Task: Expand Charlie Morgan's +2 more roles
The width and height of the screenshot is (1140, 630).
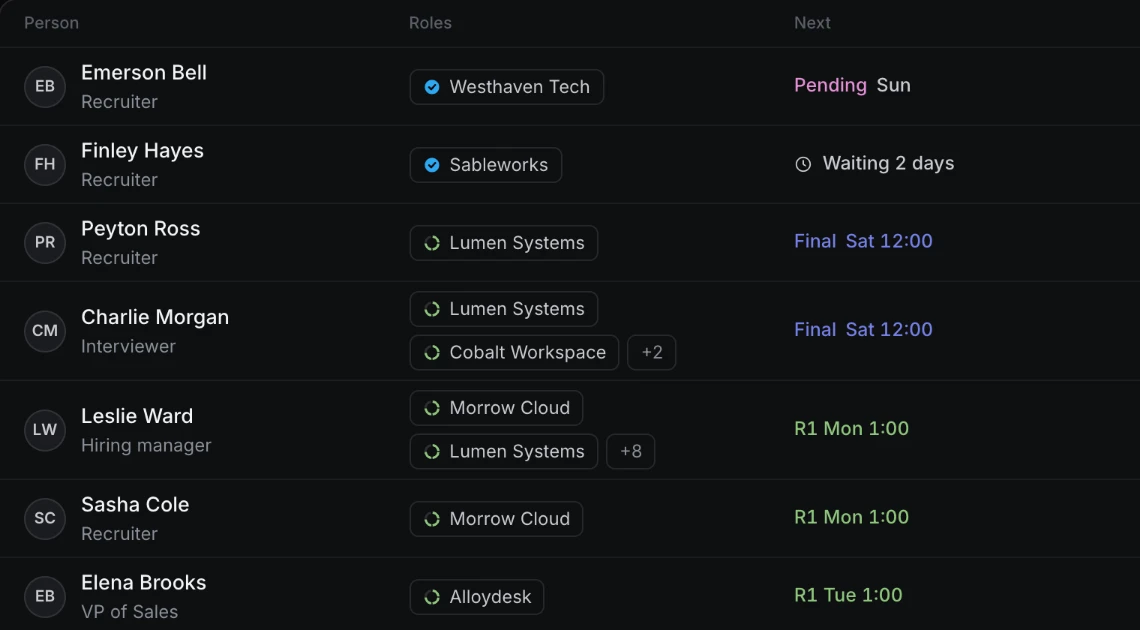Action: coord(651,352)
